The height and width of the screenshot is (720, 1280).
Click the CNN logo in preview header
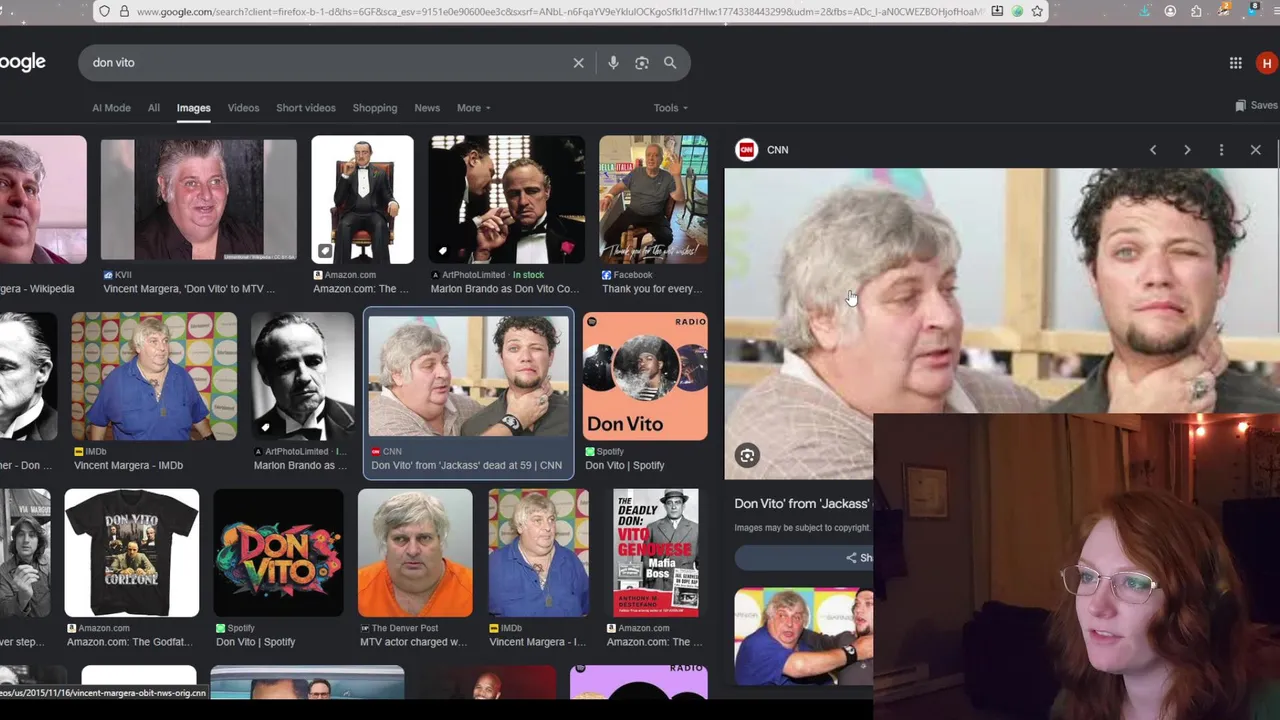746,150
